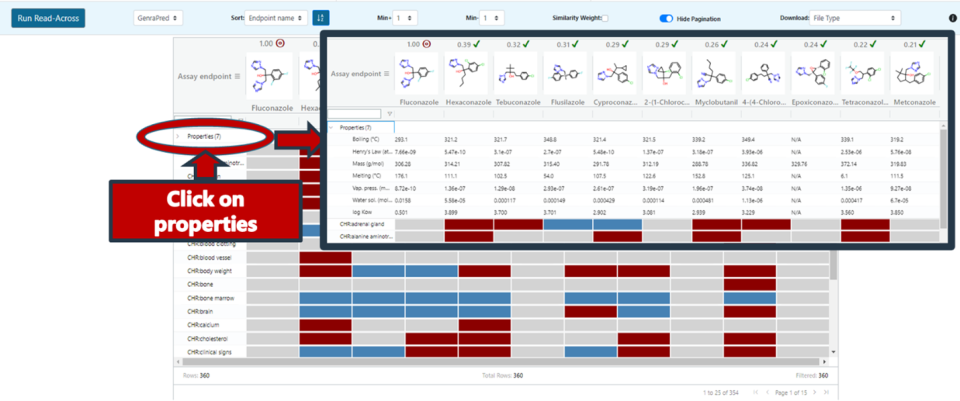This screenshot has height=401, width=960.
Task: Click the log Kow value 0.501
Action: click(x=402, y=211)
